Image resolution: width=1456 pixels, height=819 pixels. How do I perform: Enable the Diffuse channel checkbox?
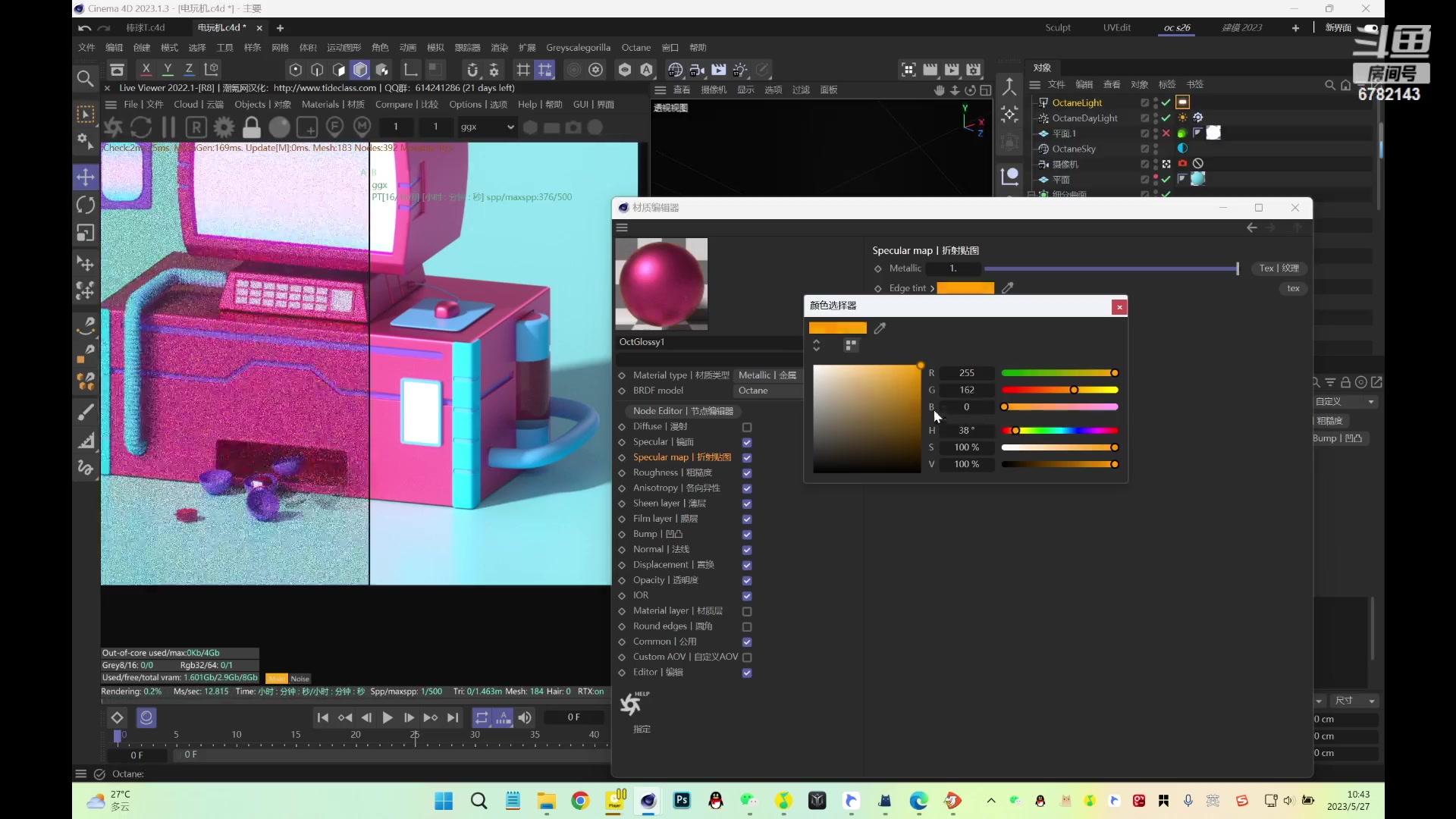tap(747, 427)
